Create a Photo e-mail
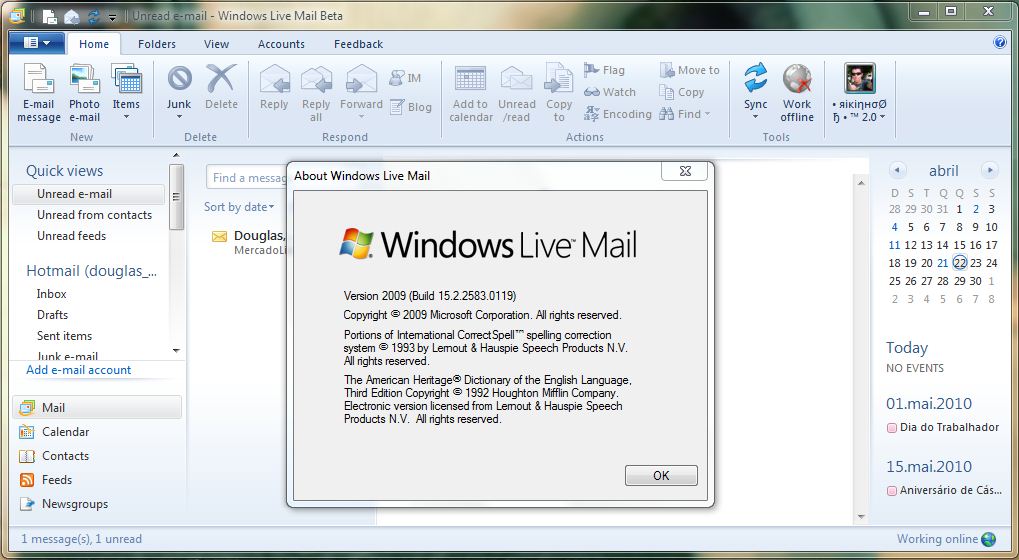The height and width of the screenshot is (560, 1019). 84,93
